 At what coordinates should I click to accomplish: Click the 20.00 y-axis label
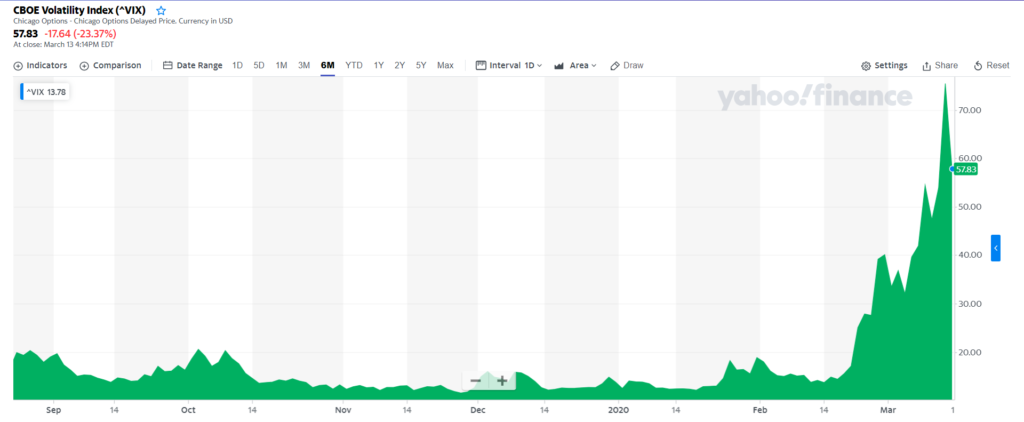[x=970, y=353]
